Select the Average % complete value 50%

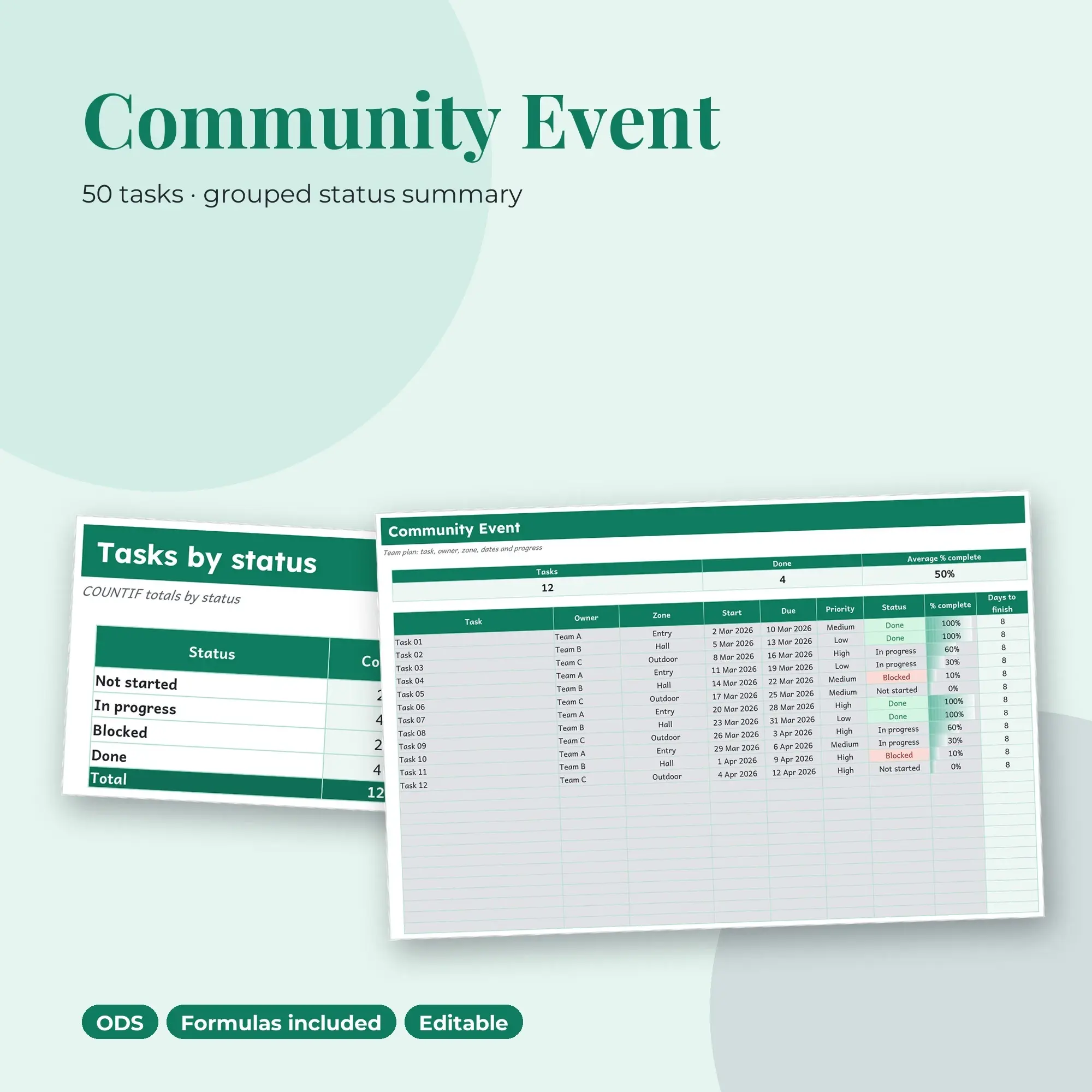[x=945, y=574]
